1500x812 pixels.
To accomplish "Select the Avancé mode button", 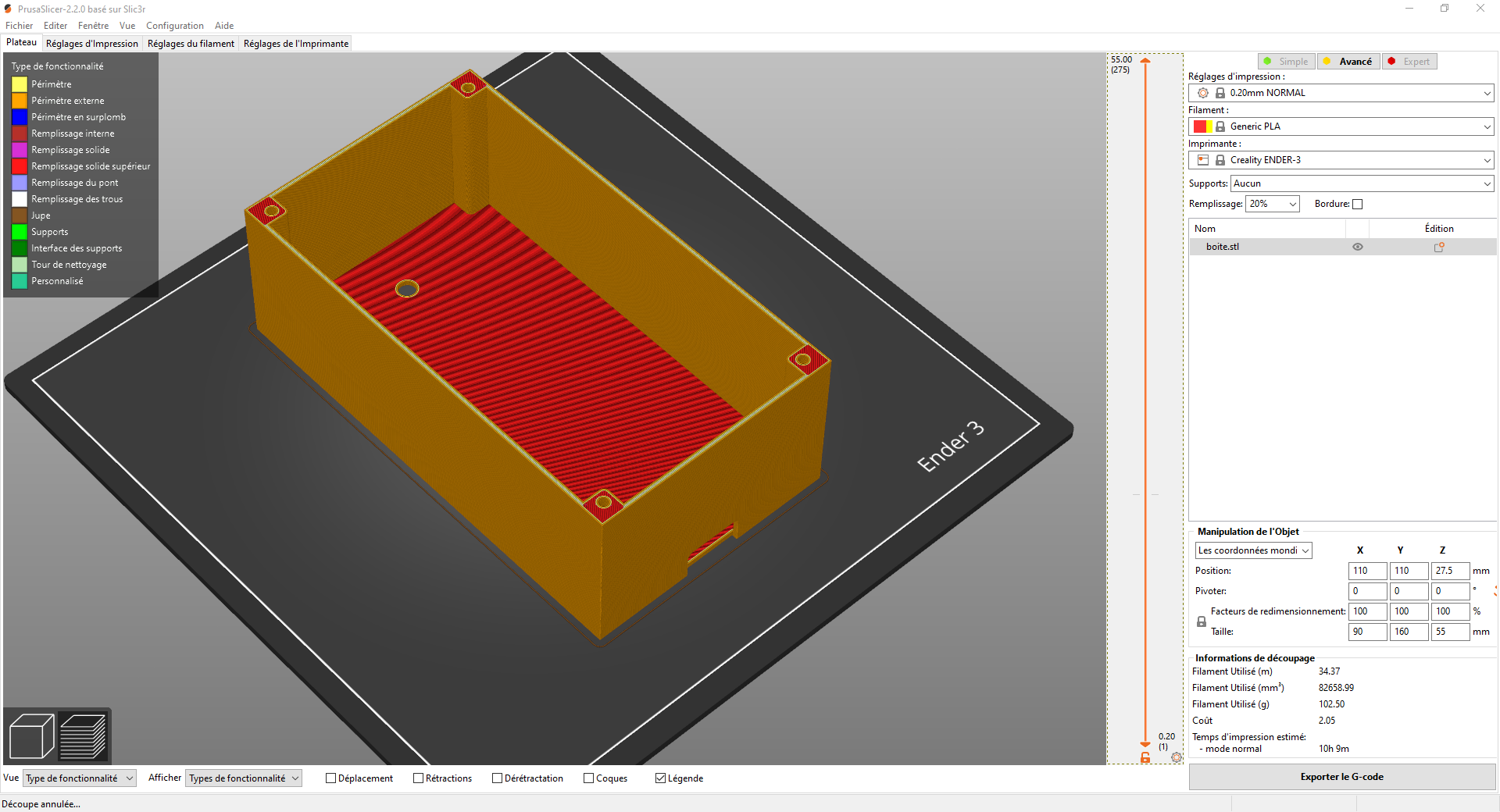I will 1348,62.
